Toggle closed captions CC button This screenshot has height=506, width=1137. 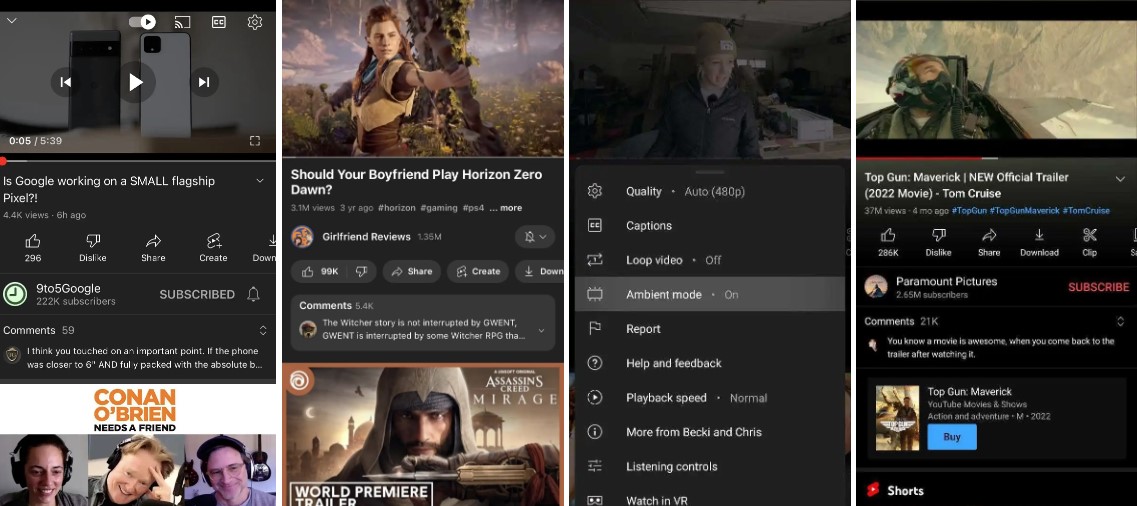point(218,21)
